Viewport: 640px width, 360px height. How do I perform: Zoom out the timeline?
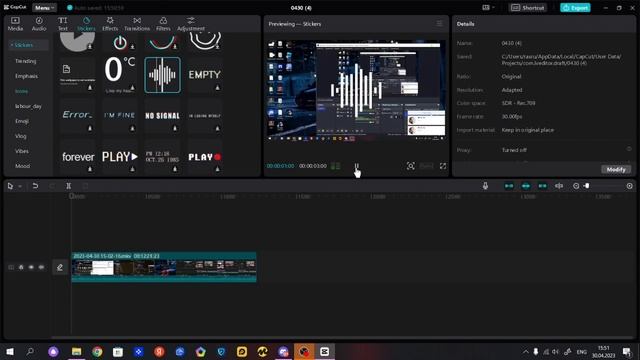(x=576, y=186)
